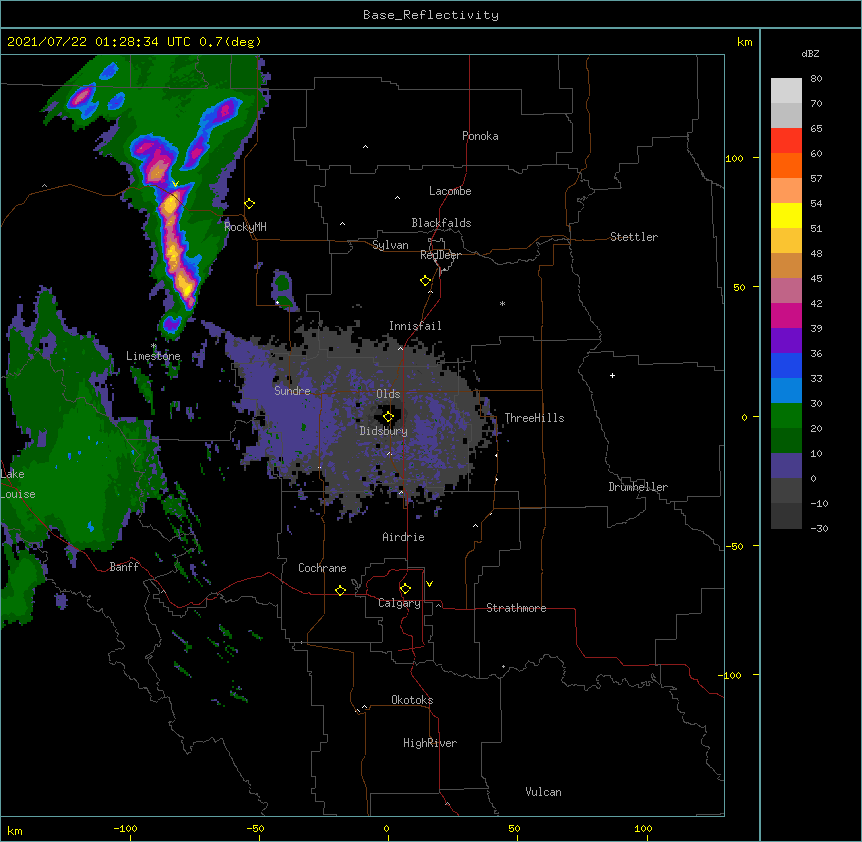Select the Blackfalds label
Viewport: 862px width, 842px height.
pos(441,223)
